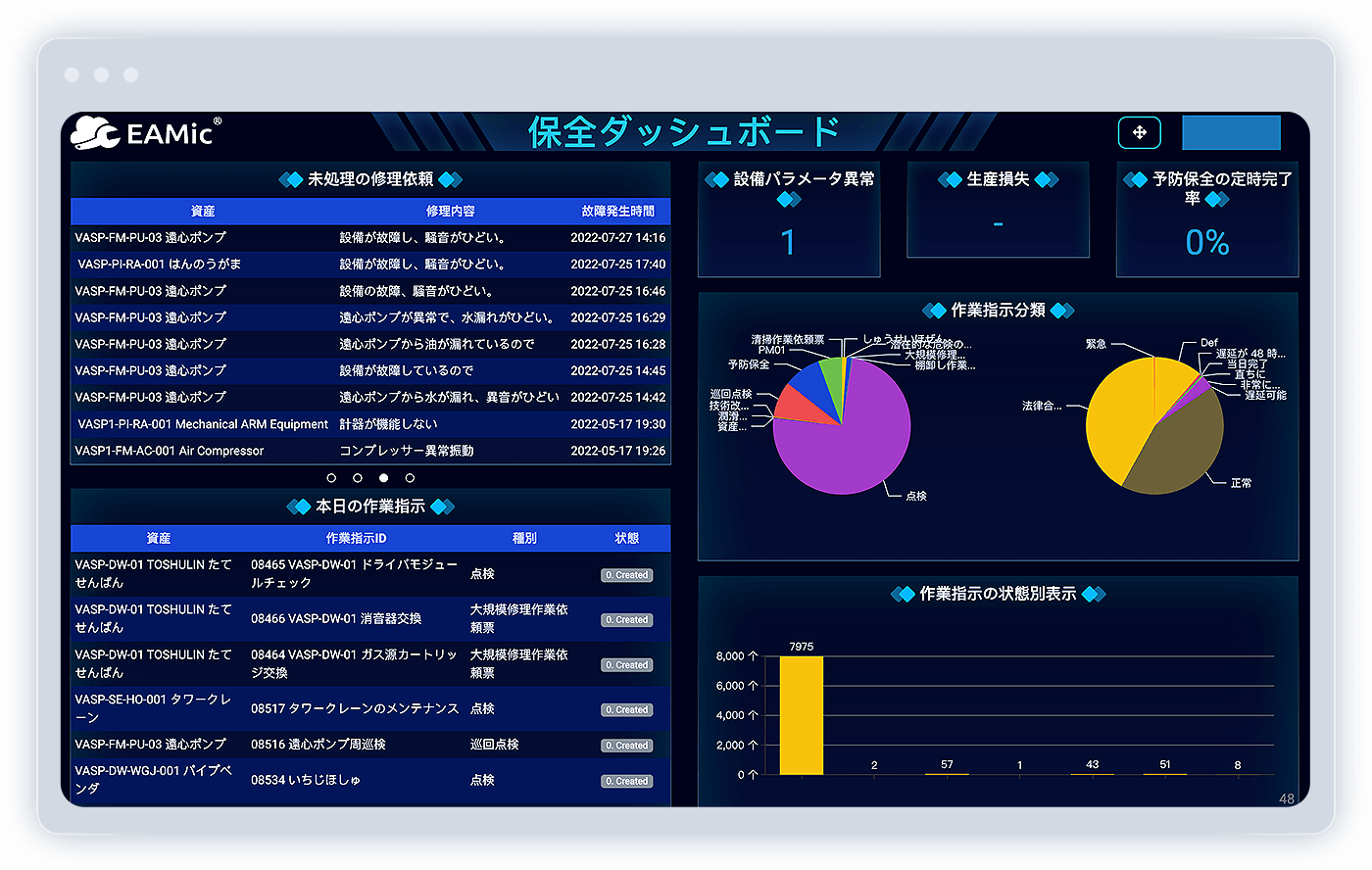This screenshot has height=870, width=1372.
Task: Click diamond icon right of 生産損失 title
Action: pos(1046,179)
